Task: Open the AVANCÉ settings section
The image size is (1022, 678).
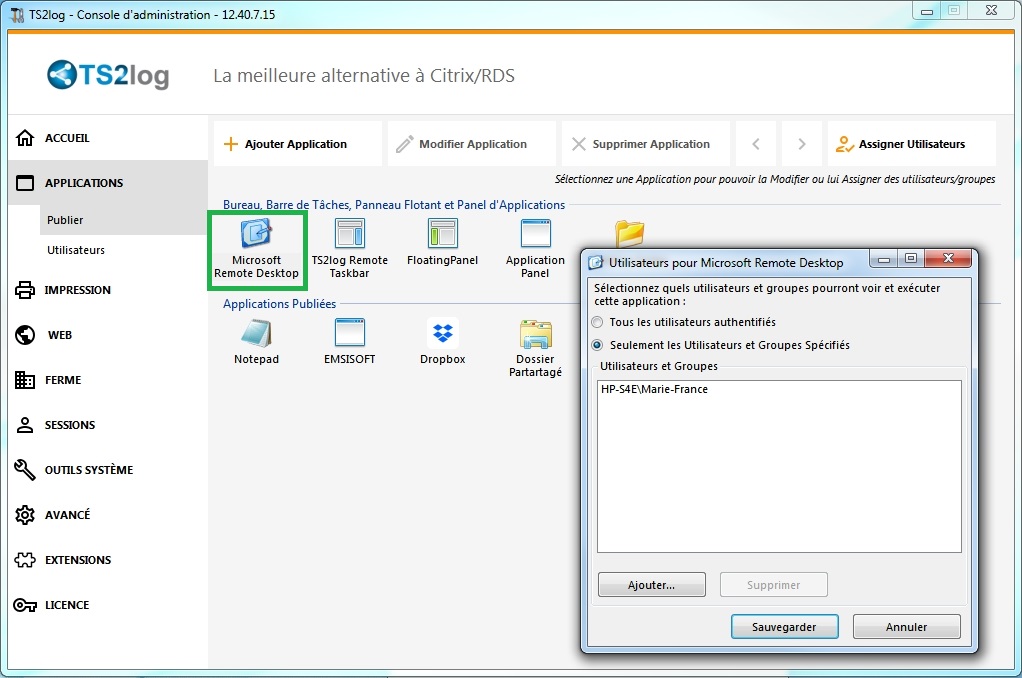Action: point(108,515)
